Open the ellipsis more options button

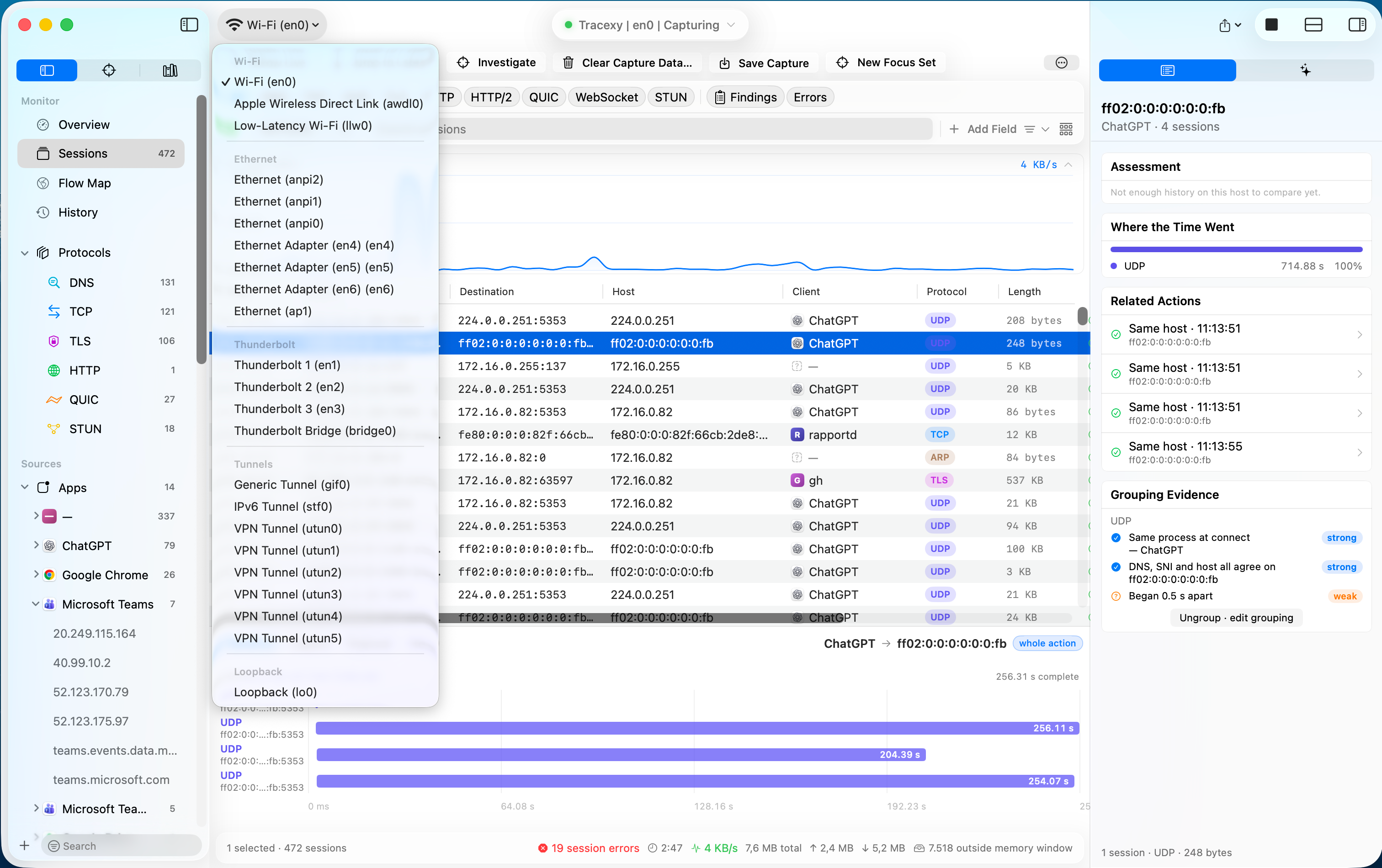point(1061,63)
